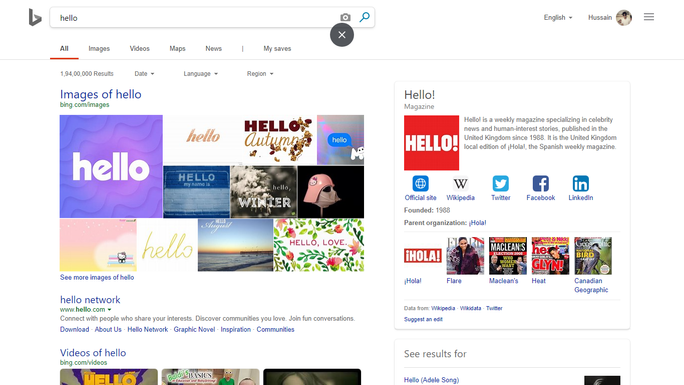
Task: Open the hello network result link
Action: [90, 300]
